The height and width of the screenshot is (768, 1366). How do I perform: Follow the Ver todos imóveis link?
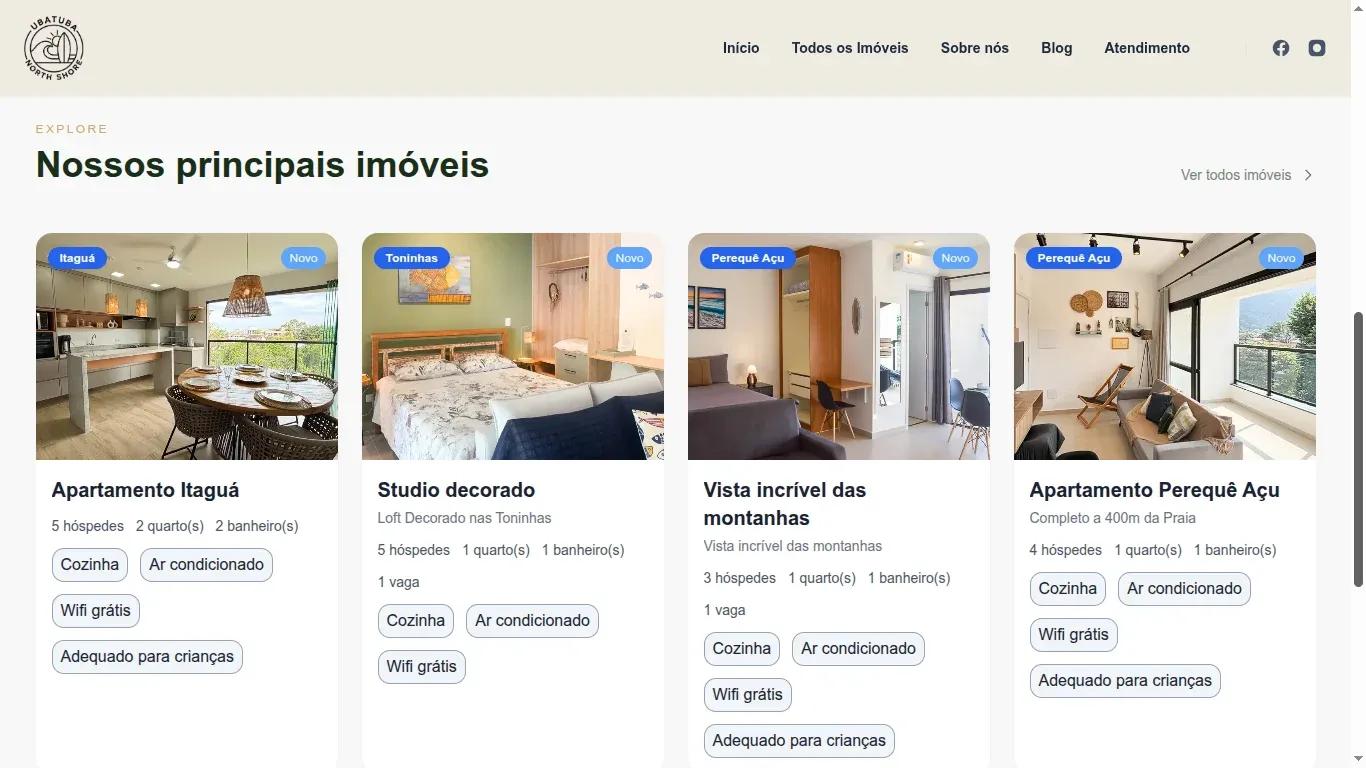[x=1236, y=175]
